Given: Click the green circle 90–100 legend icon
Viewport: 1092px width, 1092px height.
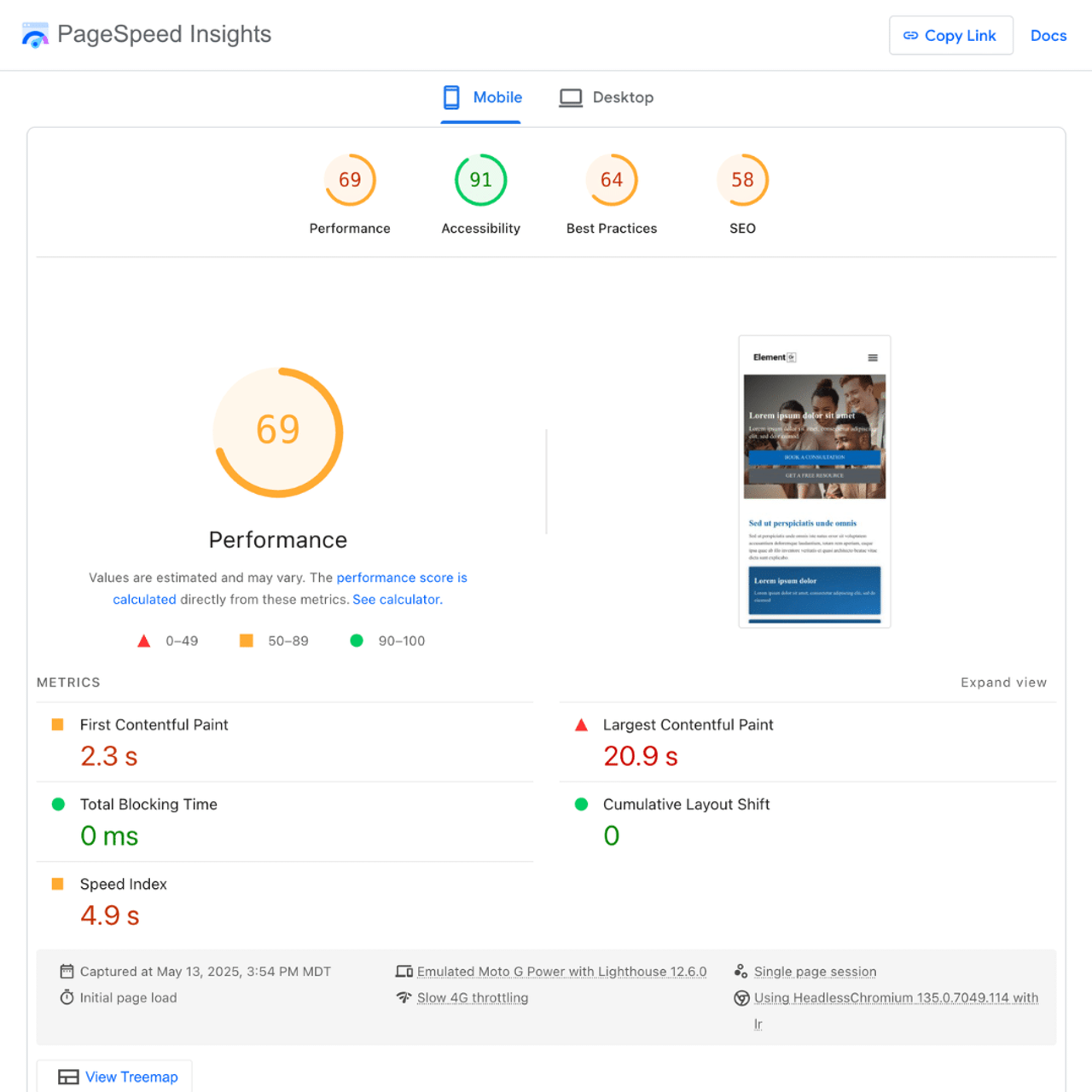Looking at the screenshot, I should 357,641.
